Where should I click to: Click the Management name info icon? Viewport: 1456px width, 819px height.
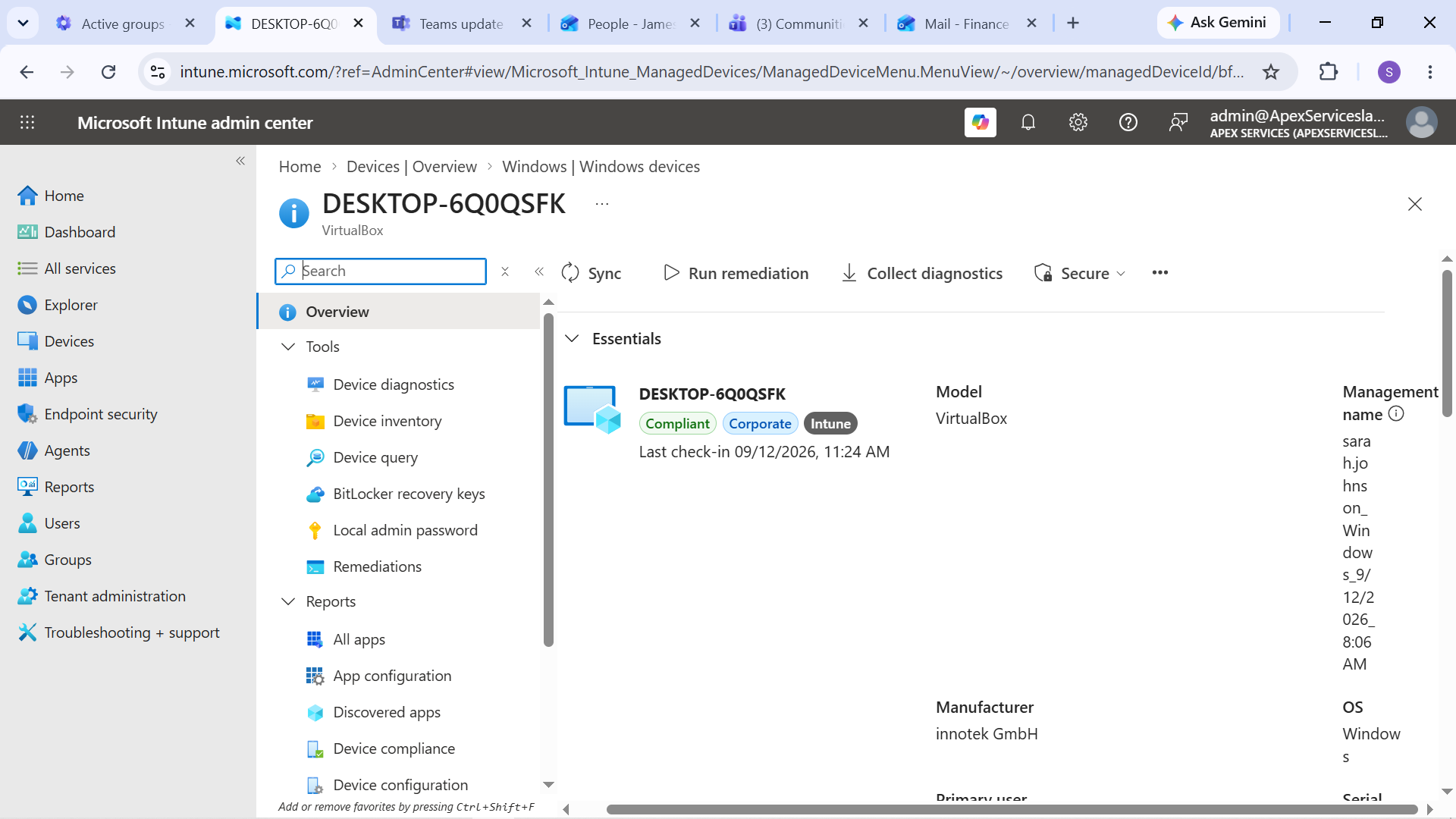[1396, 414]
